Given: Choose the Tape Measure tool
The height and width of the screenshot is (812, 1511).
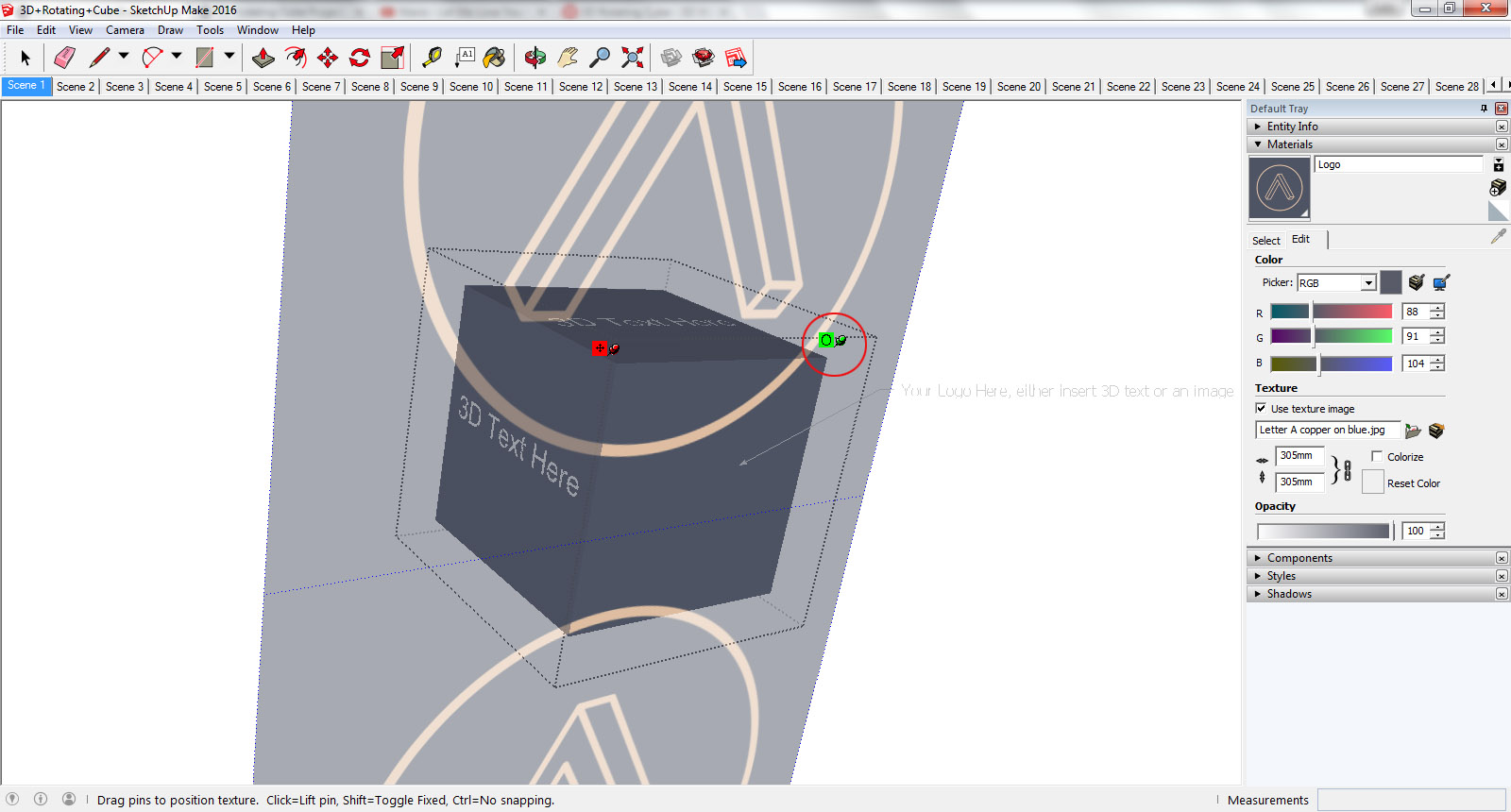Looking at the screenshot, I should pos(432,58).
